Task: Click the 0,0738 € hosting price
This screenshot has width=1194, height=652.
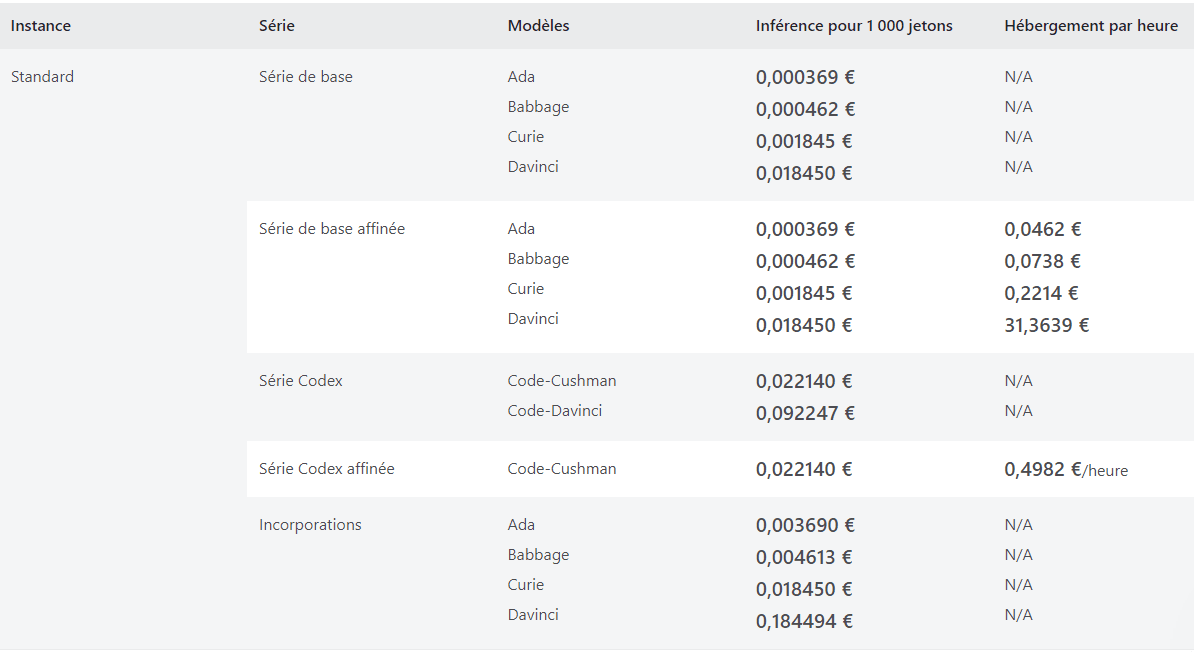Action: pos(1042,261)
